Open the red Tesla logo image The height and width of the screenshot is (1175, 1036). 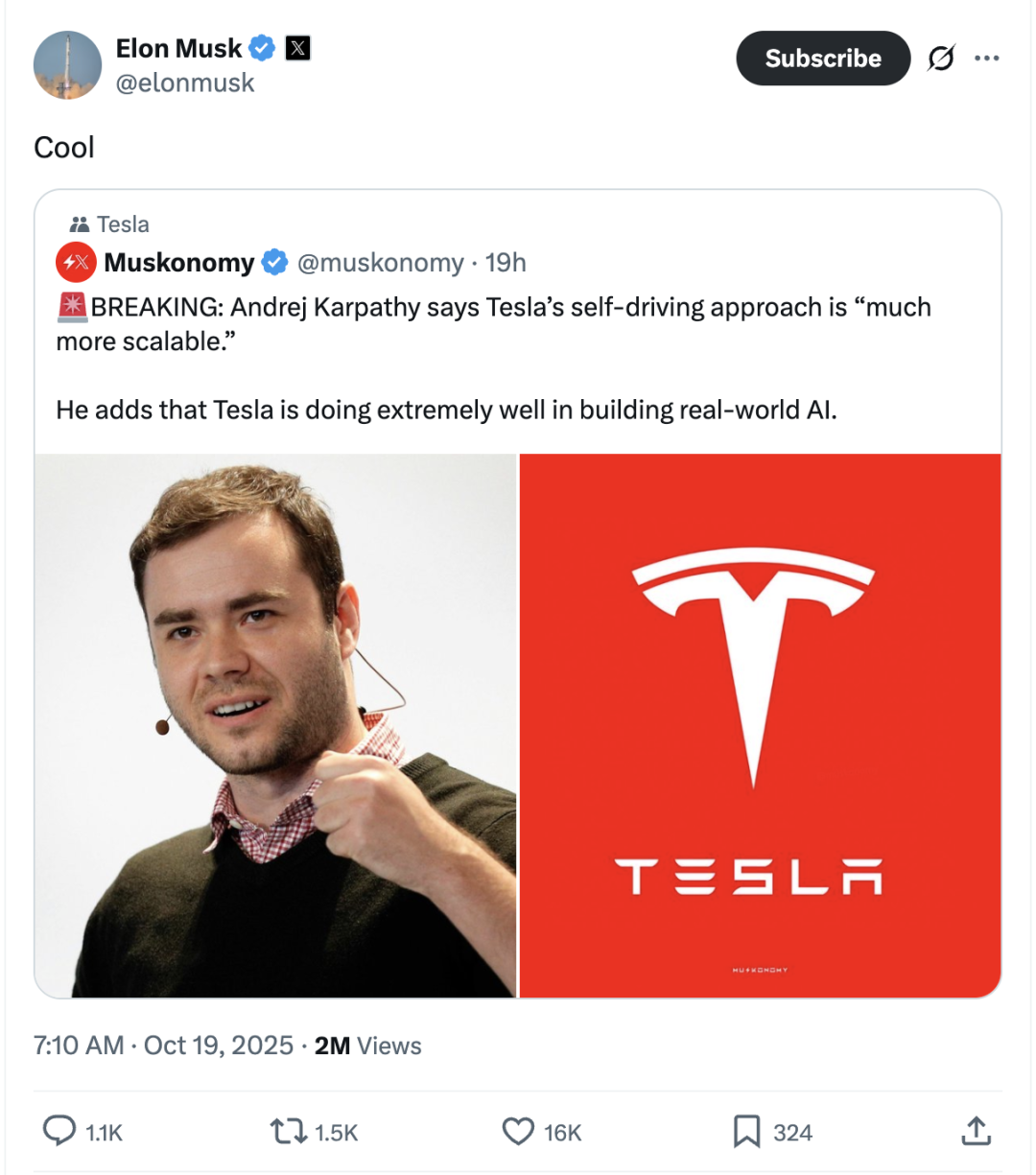tap(760, 725)
